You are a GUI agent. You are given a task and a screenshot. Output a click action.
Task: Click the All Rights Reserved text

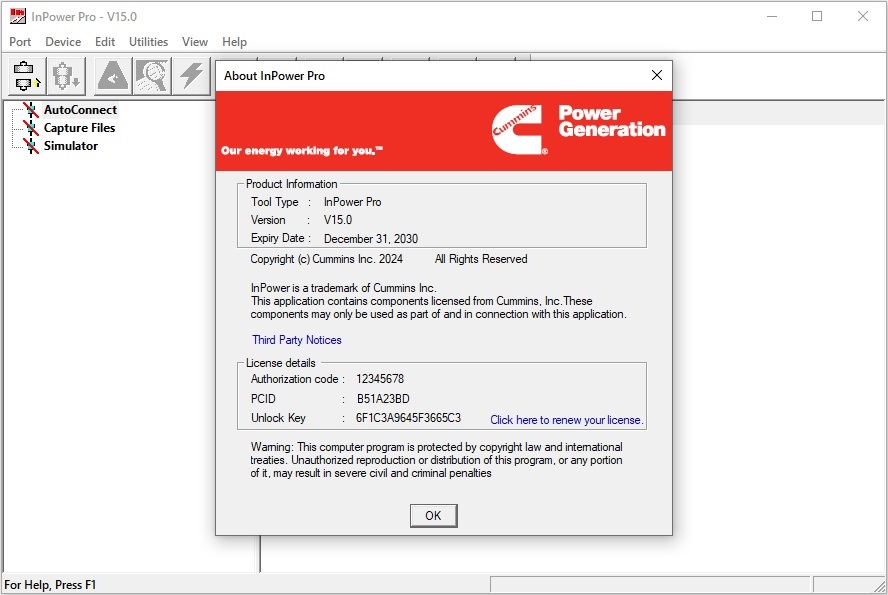[x=481, y=259]
